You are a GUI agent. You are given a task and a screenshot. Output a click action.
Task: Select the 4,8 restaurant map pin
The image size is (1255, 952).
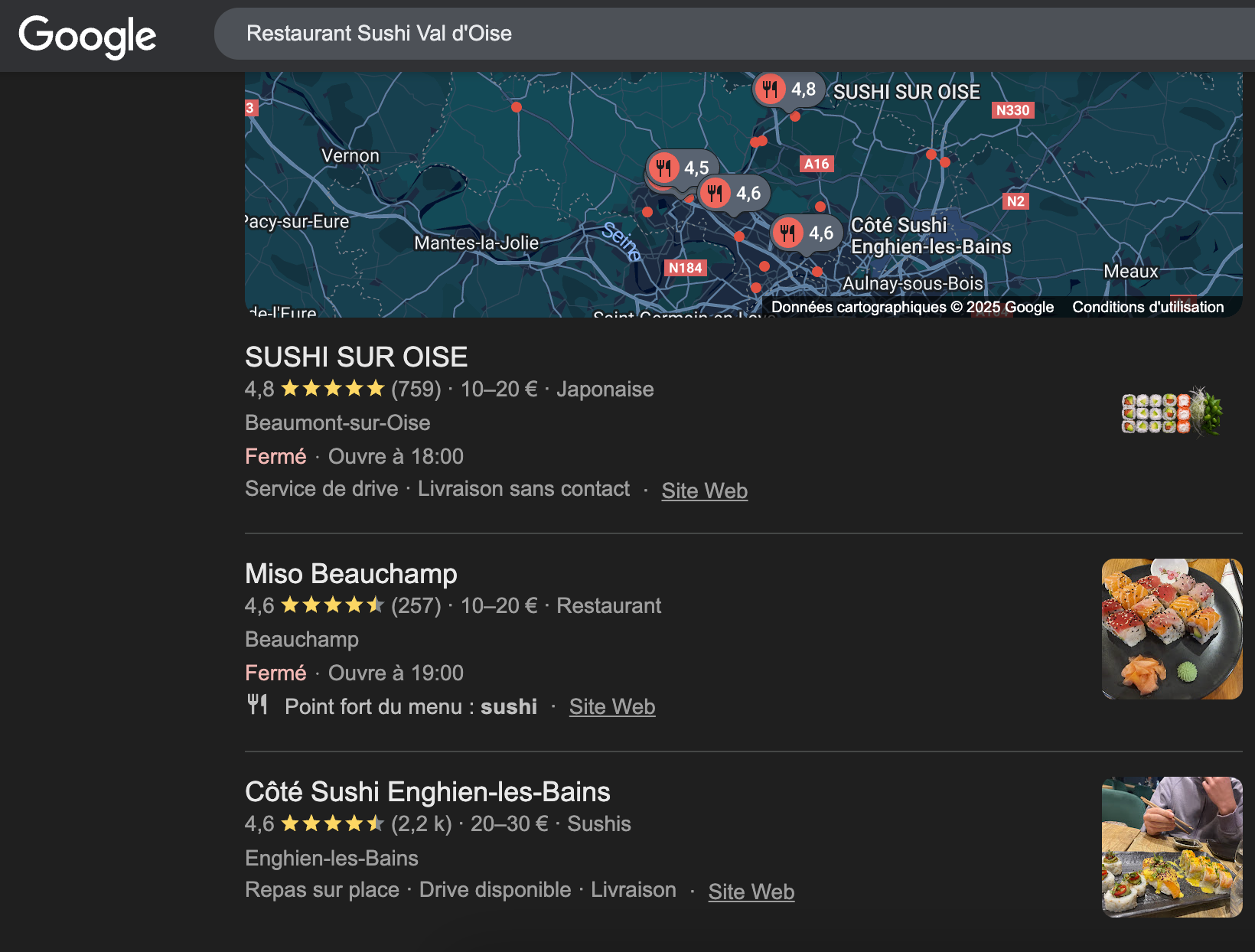[x=788, y=90]
